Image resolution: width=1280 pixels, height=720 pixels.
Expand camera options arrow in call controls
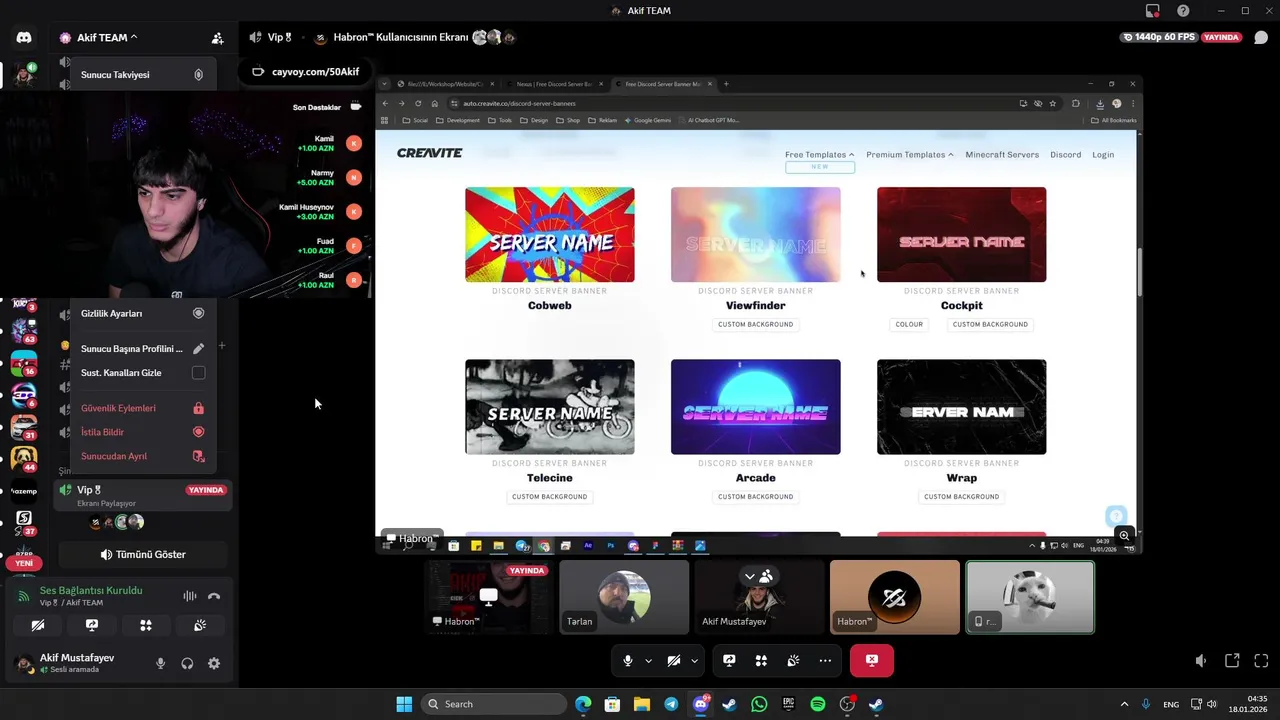[694, 661]
